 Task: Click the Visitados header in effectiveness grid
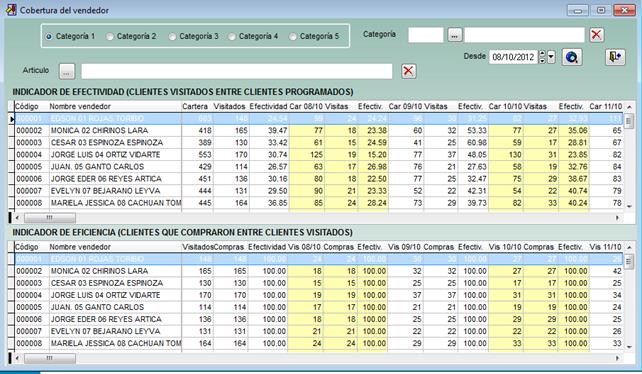(229, 107)
